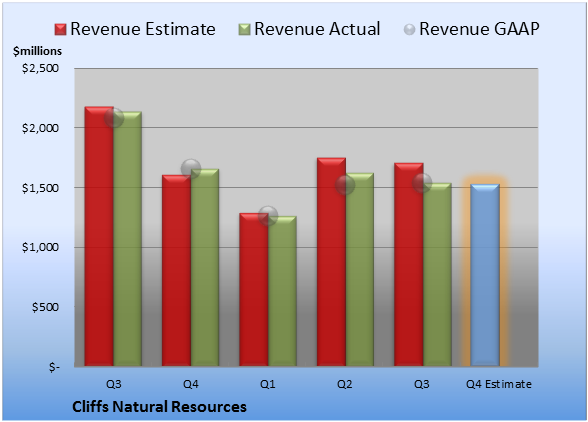Click the '$millions' axis unit label
This screenshot has height=422, width=588.
tap(37, 51)
